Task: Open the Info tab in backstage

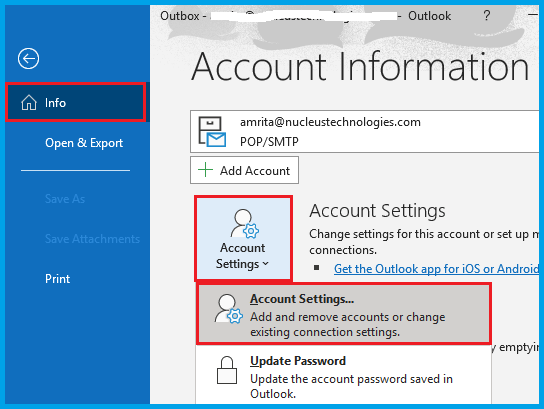Action: click(76, 102)
